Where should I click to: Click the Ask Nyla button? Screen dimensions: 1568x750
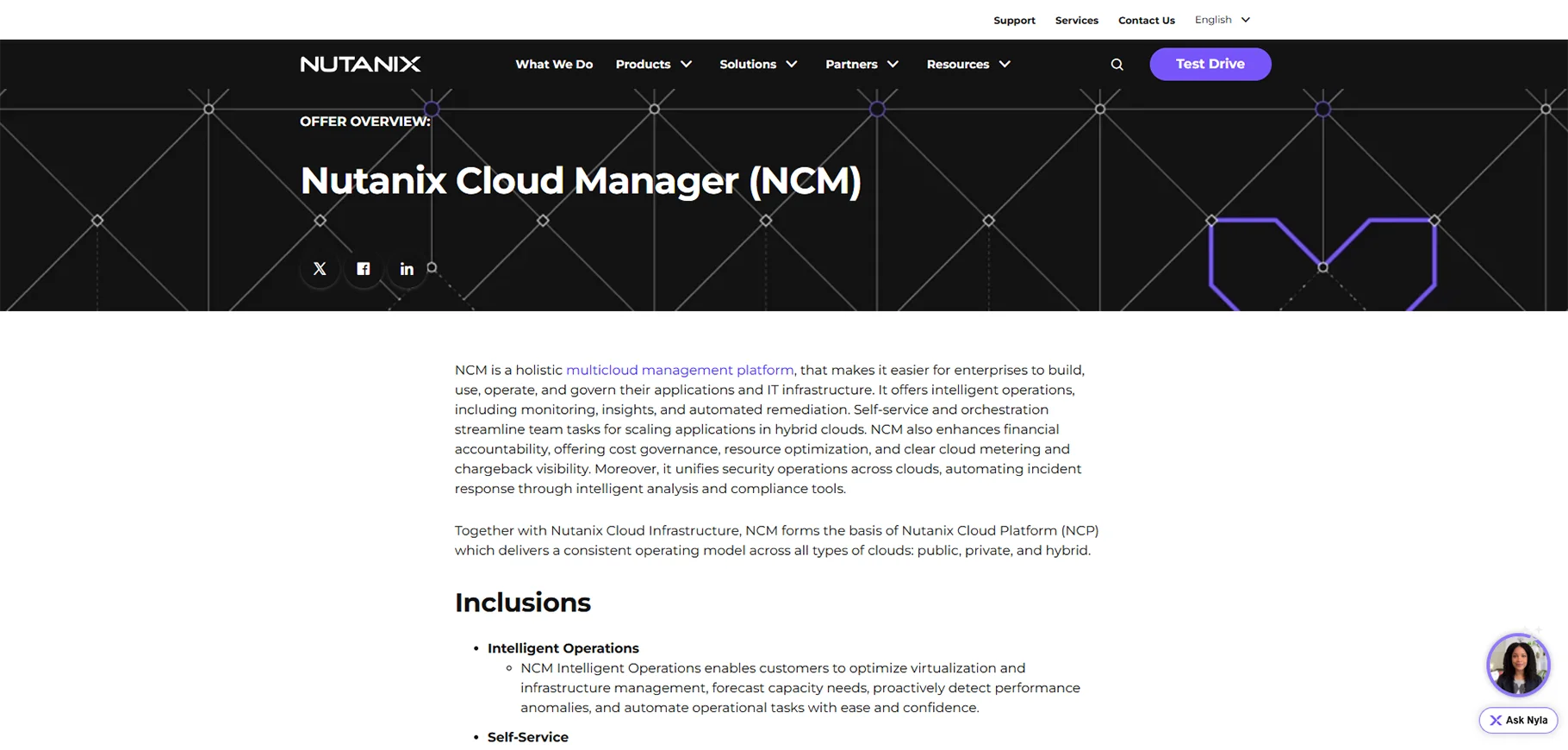point(1518,720)
